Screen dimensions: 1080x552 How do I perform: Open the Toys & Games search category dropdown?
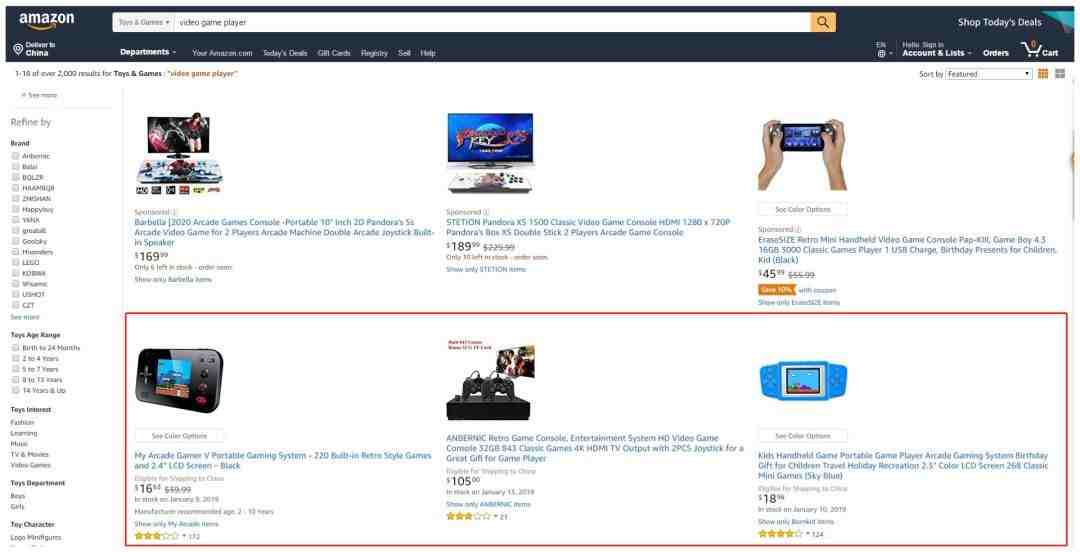tap(144, 22)
